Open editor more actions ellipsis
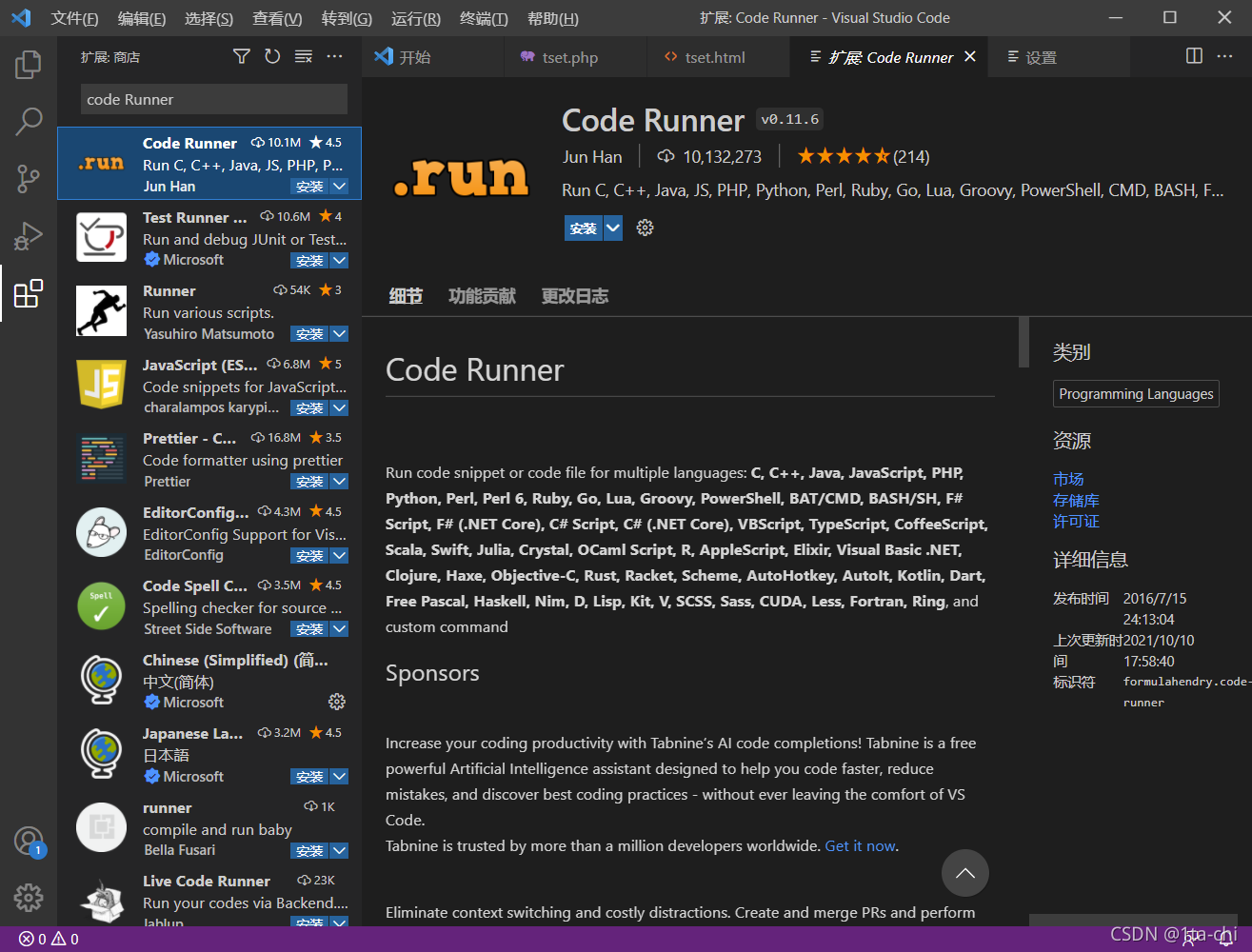 [1224, 56]
